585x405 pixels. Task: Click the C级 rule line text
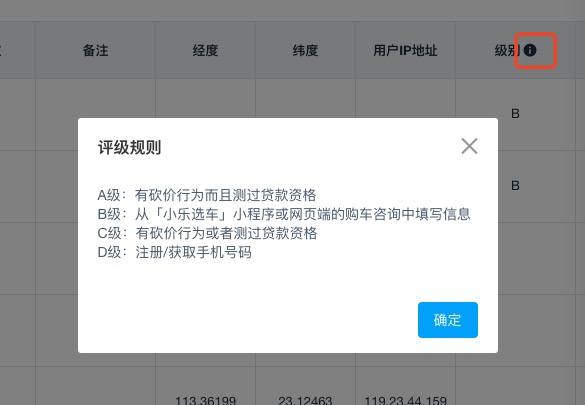click(207, 233)
